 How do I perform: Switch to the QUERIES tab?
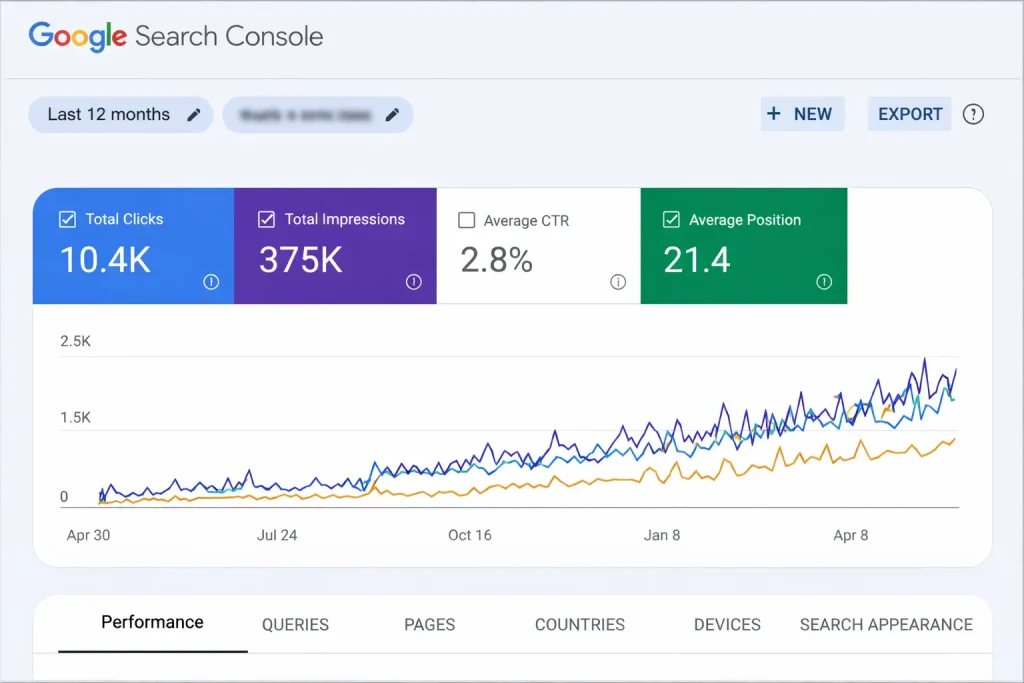click(x=295, y=624)
